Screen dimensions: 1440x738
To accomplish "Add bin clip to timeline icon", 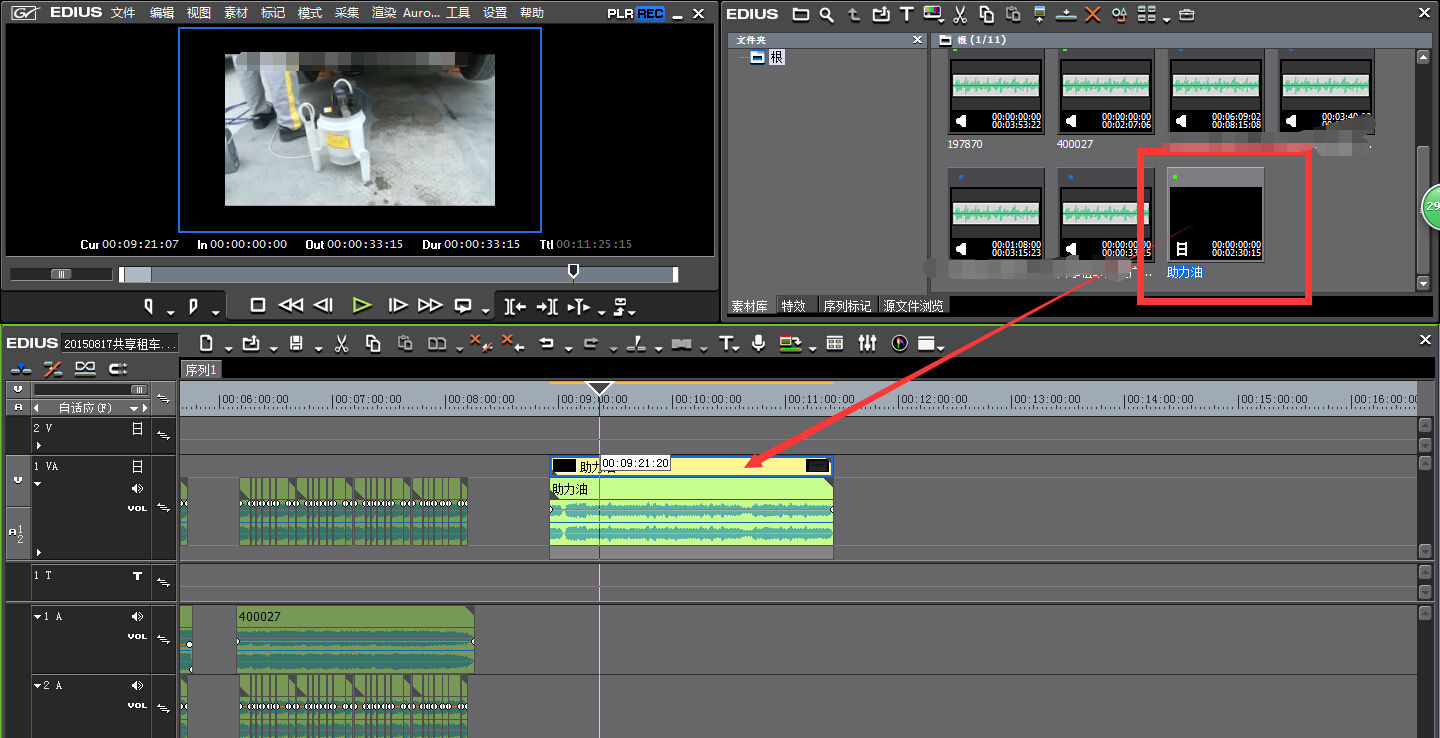I will tap(1066, 14).
